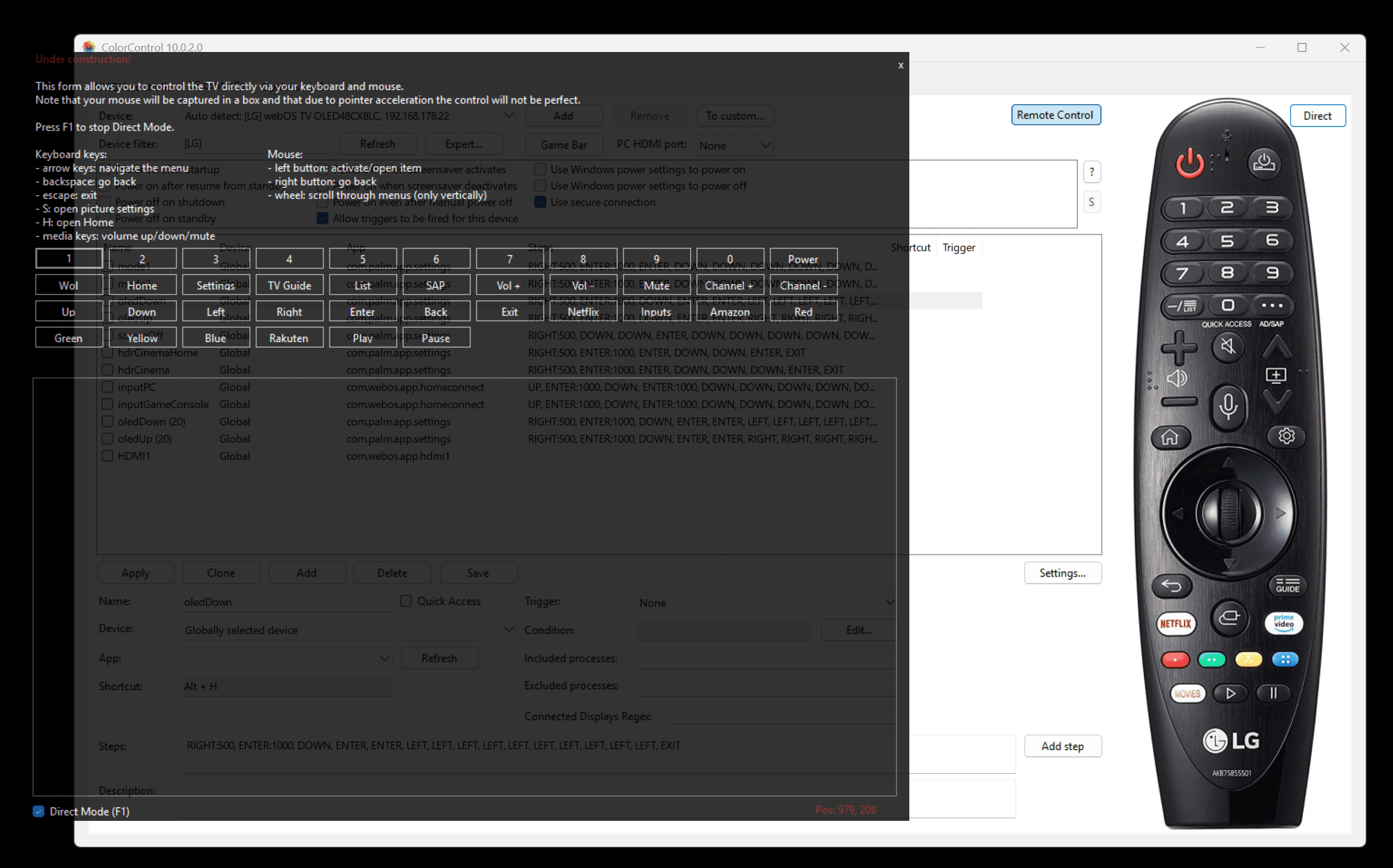
Task: Toggle Use secure connection checkbox
Action: click(x=541, y=202)
